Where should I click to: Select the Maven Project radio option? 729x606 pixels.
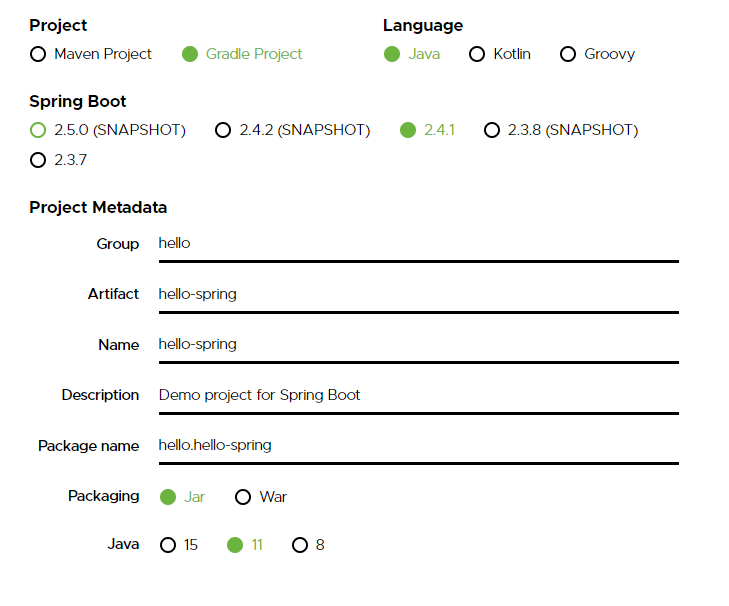(x=38, y=54)
